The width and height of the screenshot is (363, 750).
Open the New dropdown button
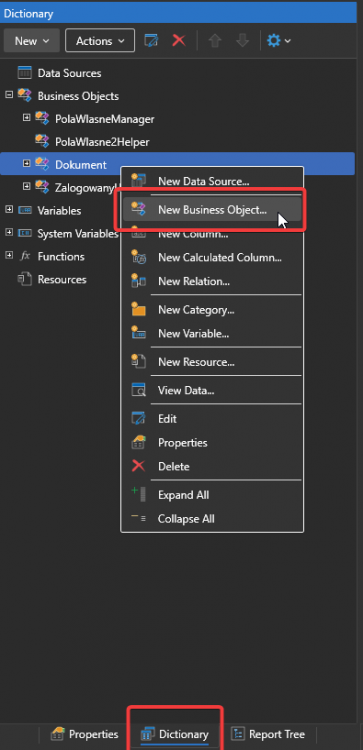32,41
